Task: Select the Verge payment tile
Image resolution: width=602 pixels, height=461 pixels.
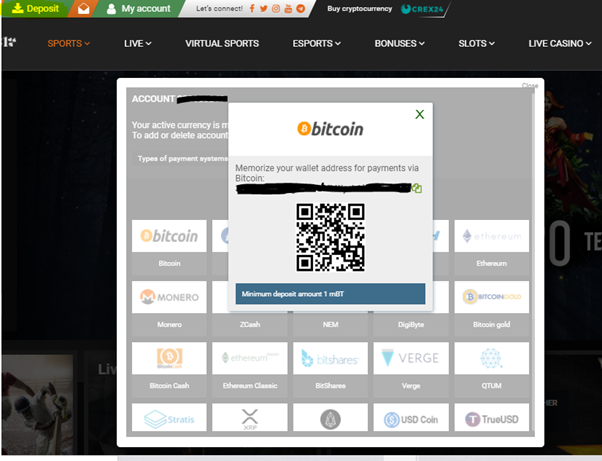Action: click(411, 369)
